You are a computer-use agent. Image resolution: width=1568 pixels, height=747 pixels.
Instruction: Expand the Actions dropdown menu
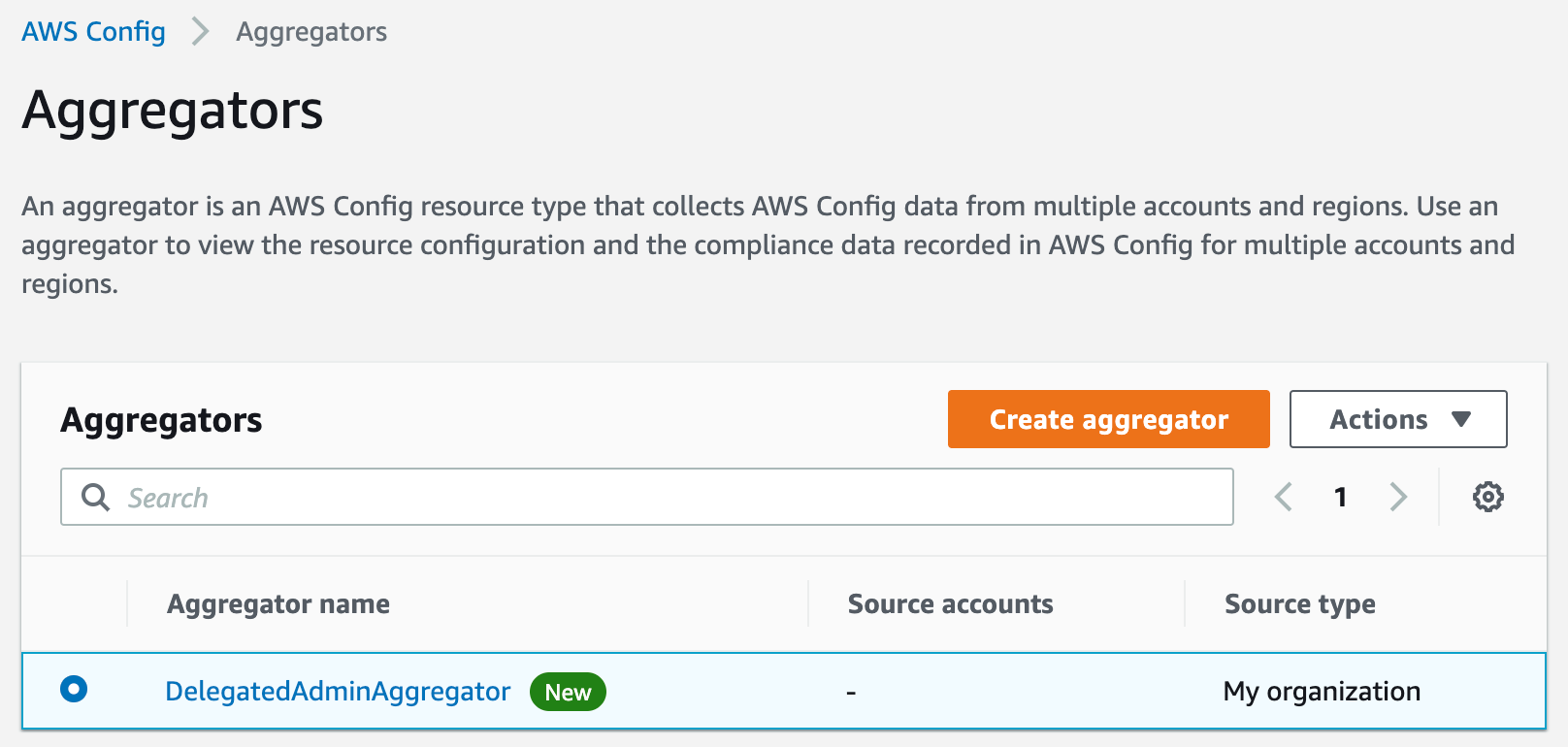1397,419
